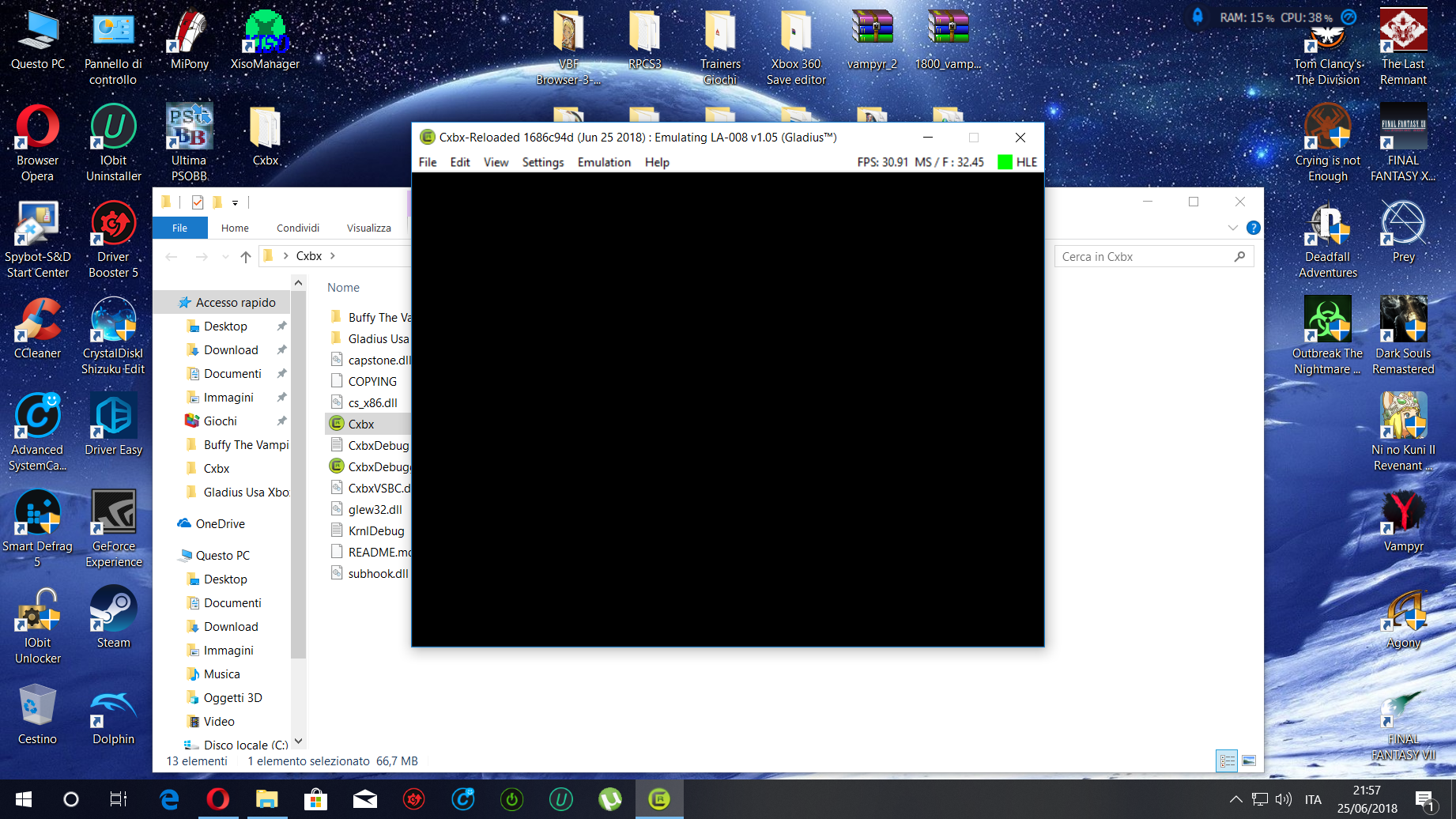Launch IObit Uninstaller desktop icon
Viewport: 1456px width, 819px height.
(114, 144)
